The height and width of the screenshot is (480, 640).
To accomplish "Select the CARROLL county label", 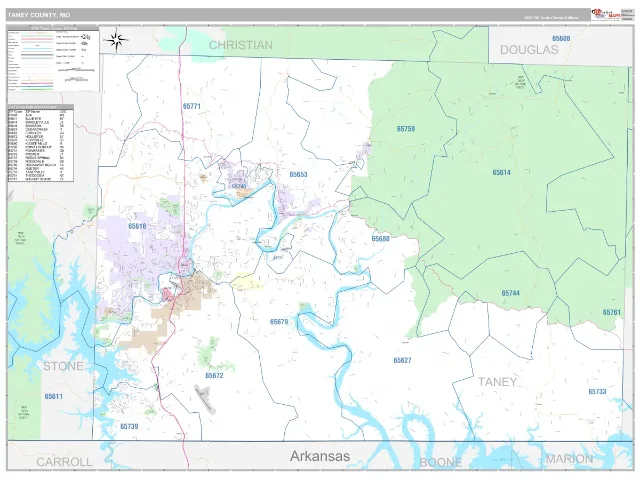I will point(64,462).
